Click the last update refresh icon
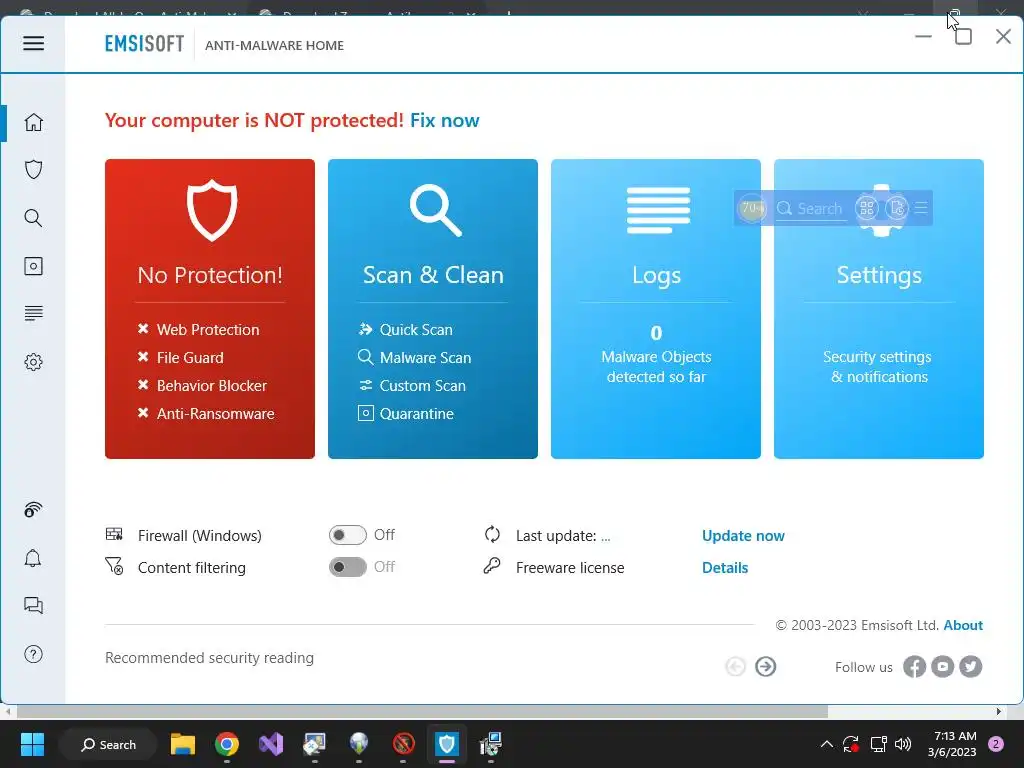This screenshot has height=768, width=1024. pyautogui.click(x=492, y=535)
